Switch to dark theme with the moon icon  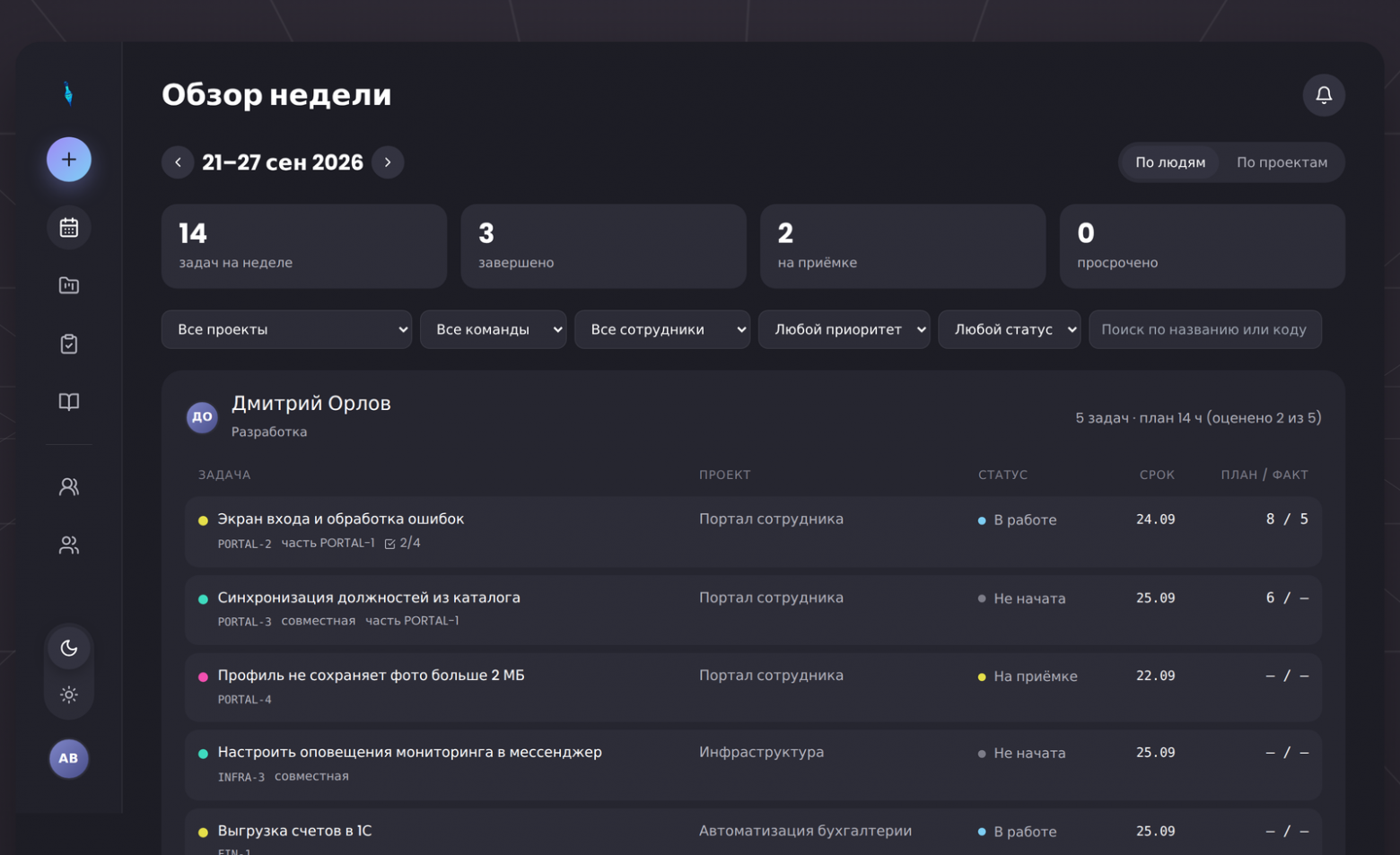coord(69,648)
